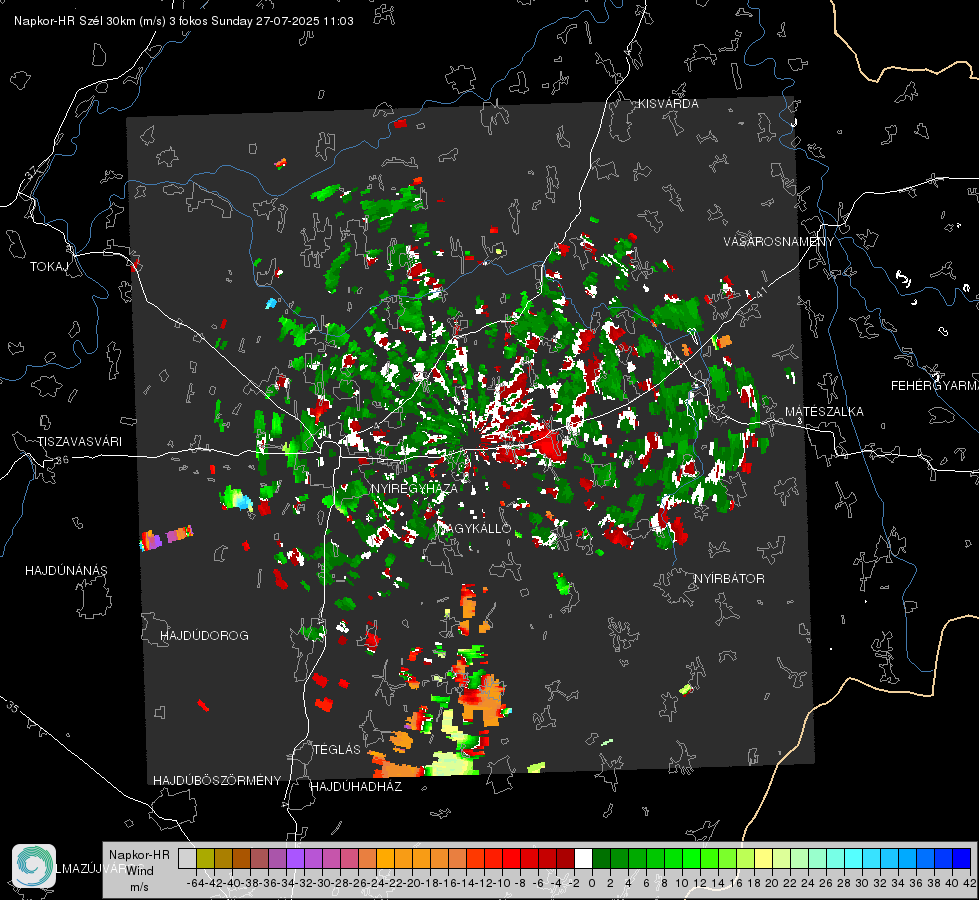
Task: Click the HAJDÚNÁNÁS label
Action: coord(66,571)
